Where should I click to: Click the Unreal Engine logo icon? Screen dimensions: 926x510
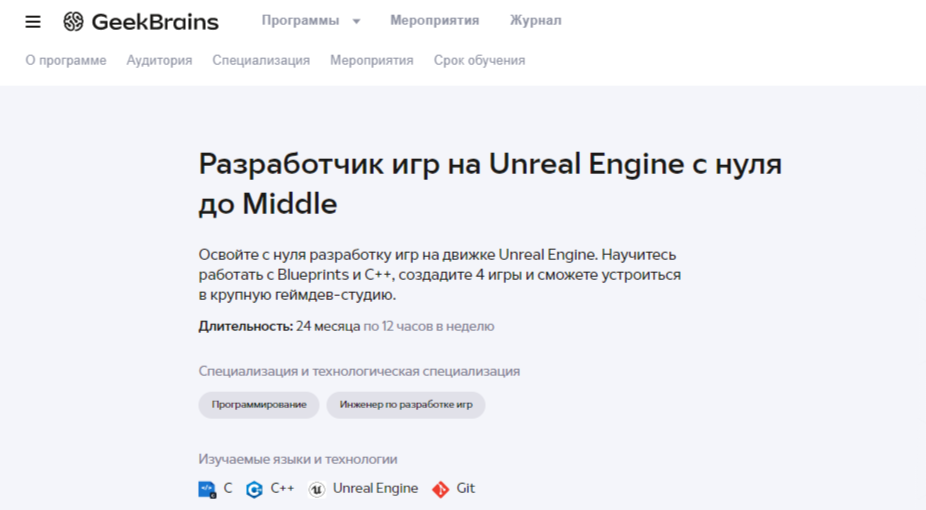click(x=317, y=489)
